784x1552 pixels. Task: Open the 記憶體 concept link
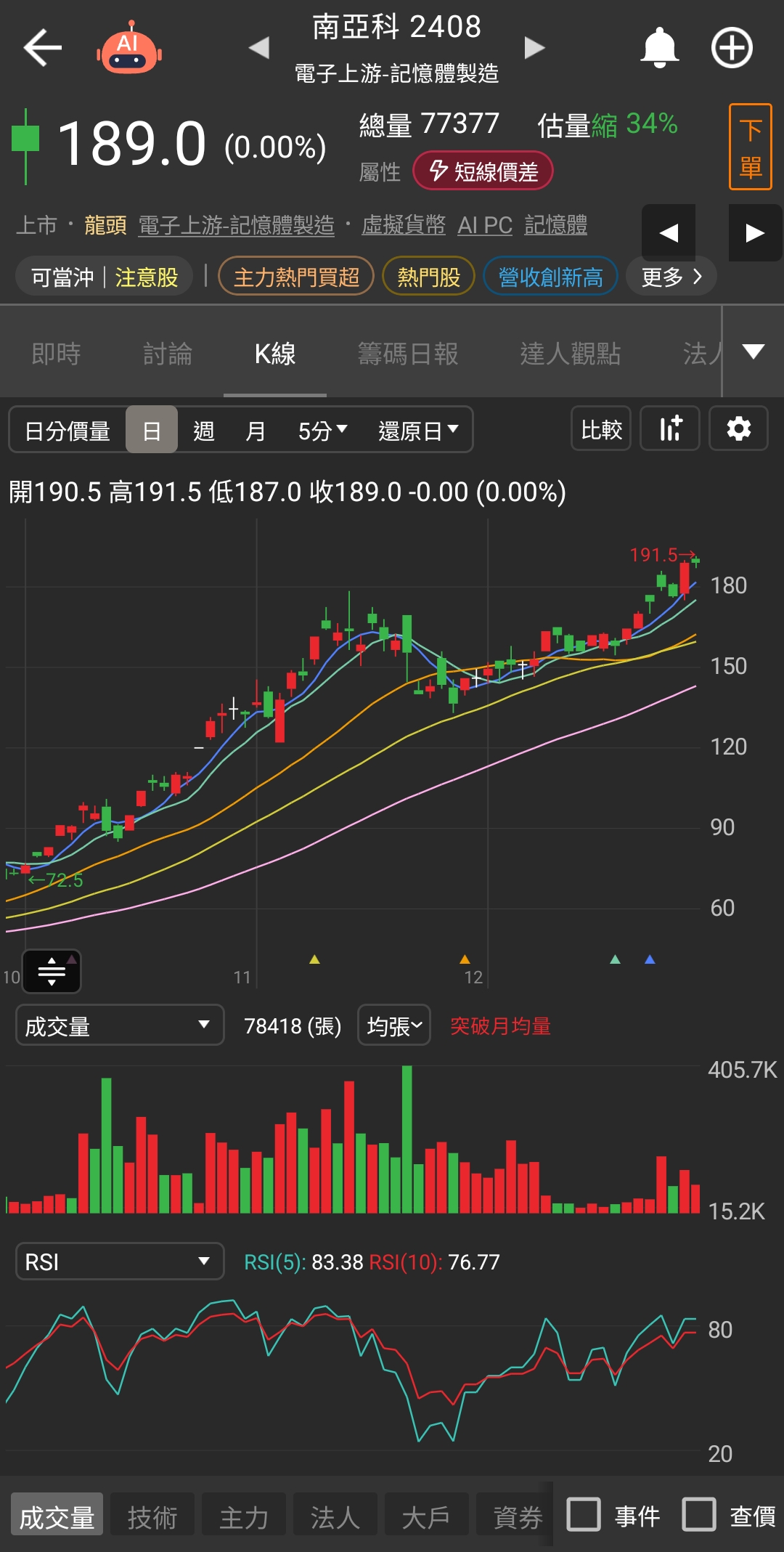pos(555,225)
